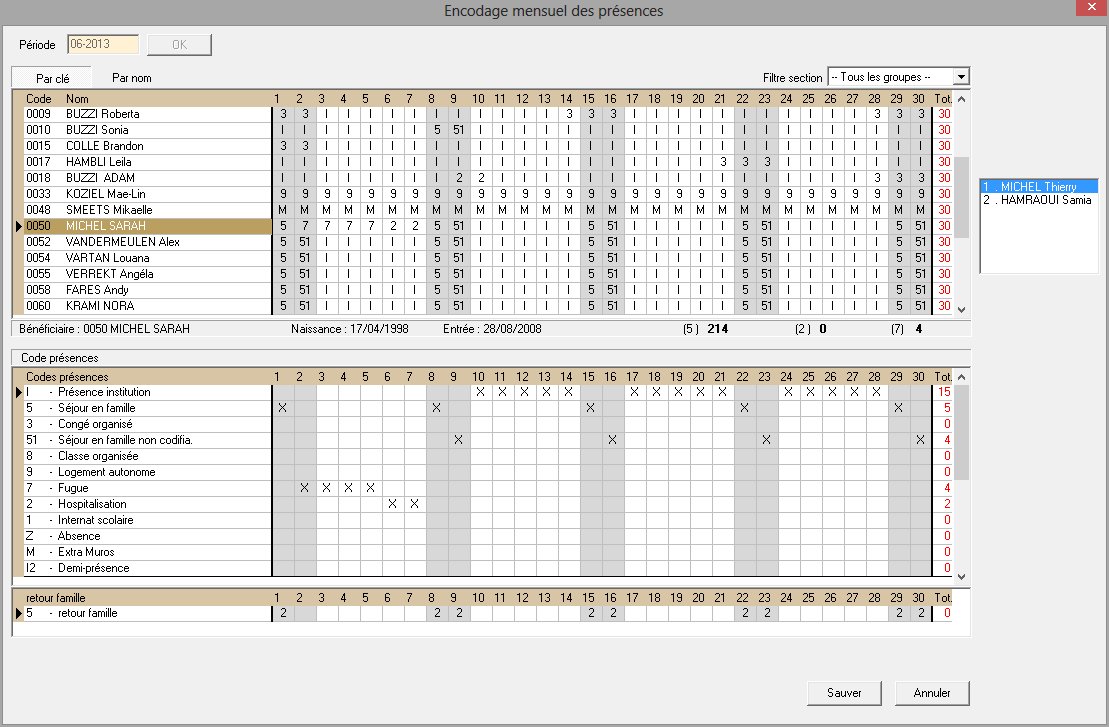Toggle Hospitalisation X on day 7

click(414, 504)
